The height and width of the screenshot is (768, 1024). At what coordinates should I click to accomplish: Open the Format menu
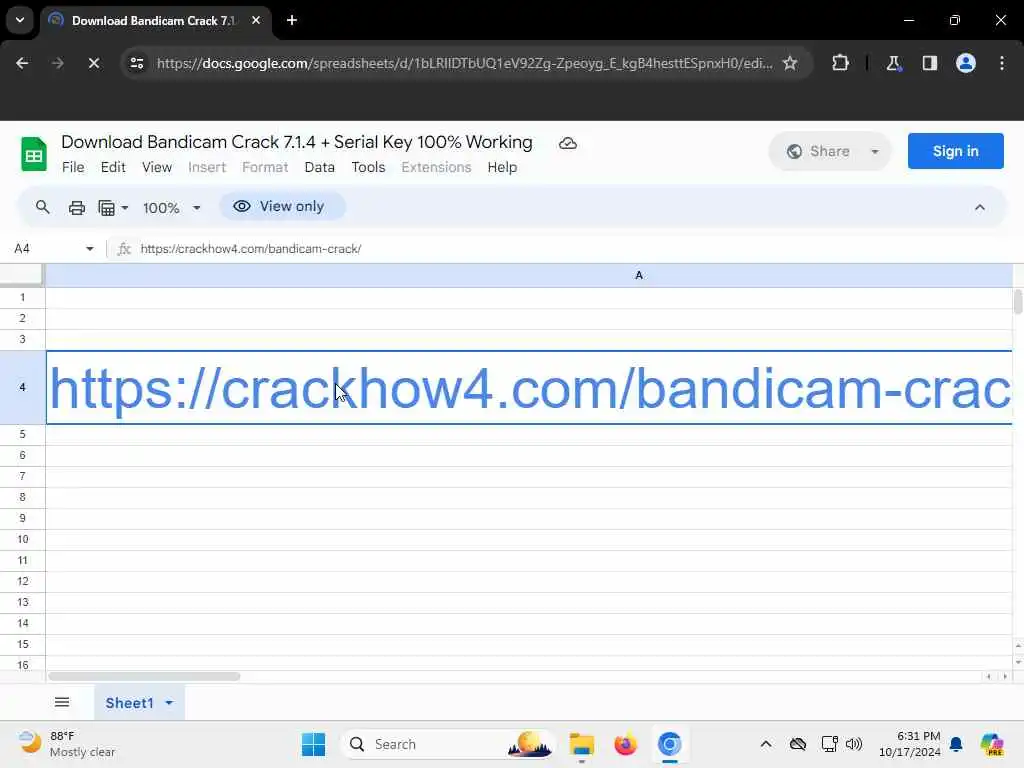[x=265, y=167]
